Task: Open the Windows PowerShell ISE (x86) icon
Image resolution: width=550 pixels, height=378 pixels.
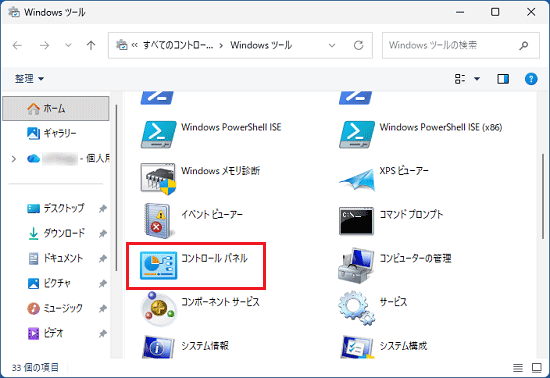Action: tap(357, 134)
